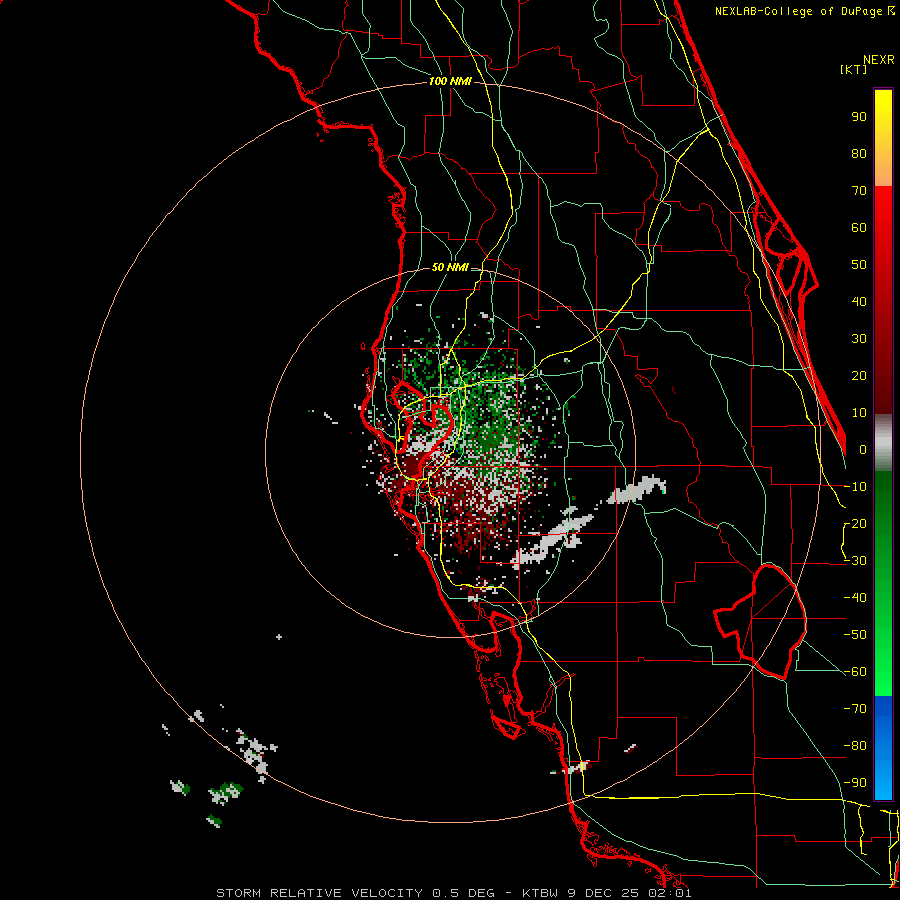This screenshot has width=900, height=900.
Task: Click the 60 tick label on velocity scale
Action: (859, 228)
